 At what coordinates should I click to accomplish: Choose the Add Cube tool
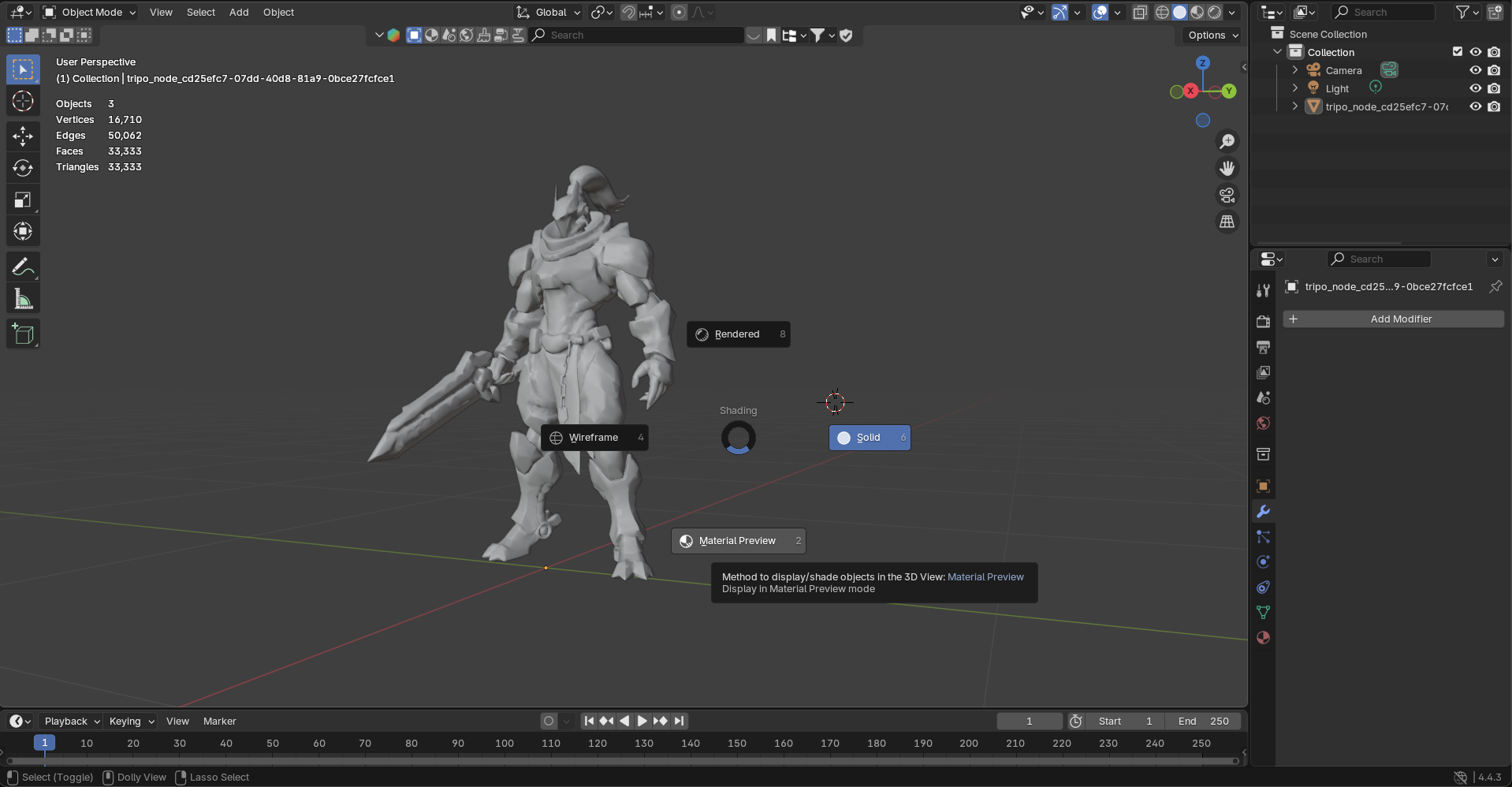coord(23,334)
